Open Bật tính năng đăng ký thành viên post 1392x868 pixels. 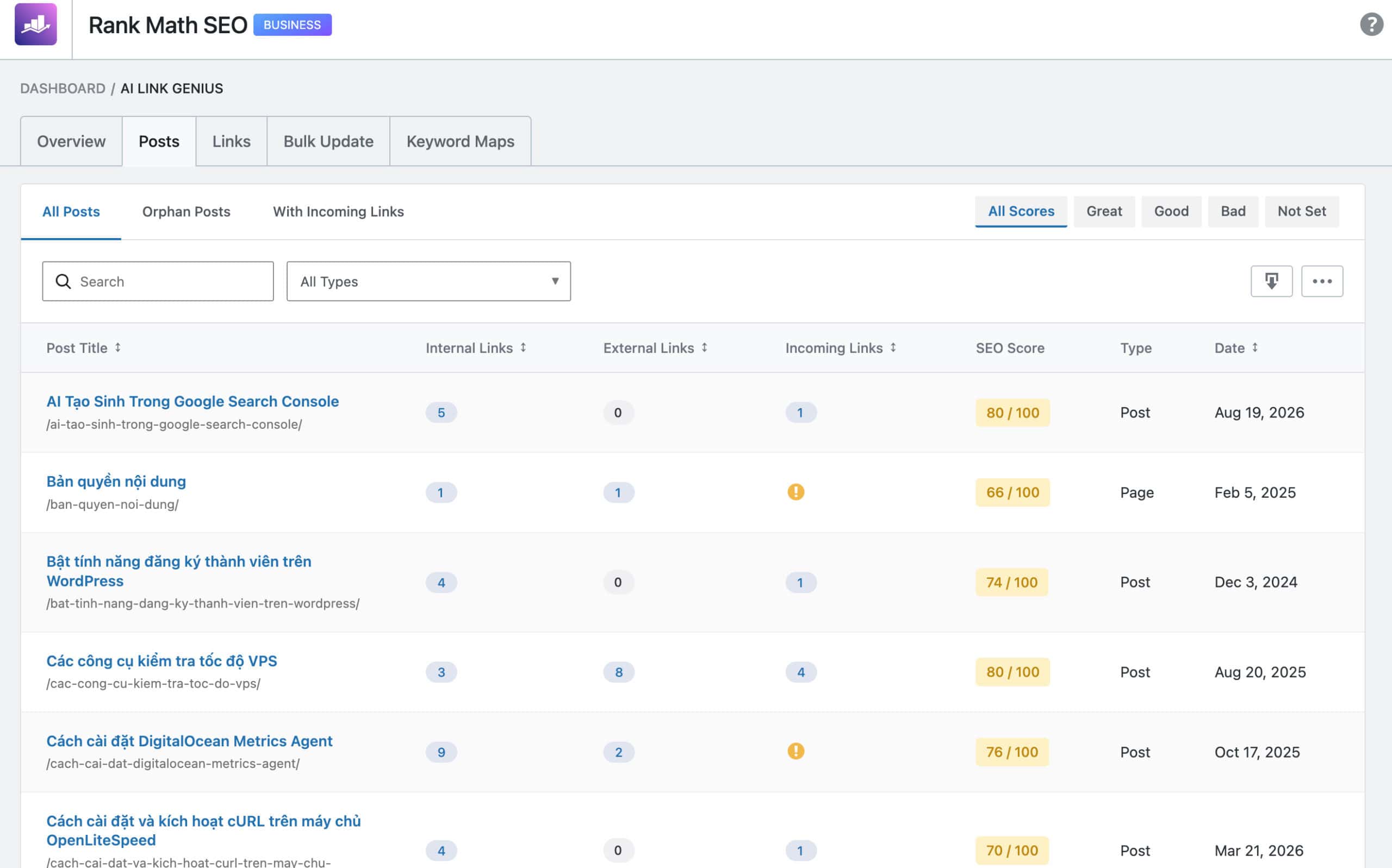(x=178, y=571)
